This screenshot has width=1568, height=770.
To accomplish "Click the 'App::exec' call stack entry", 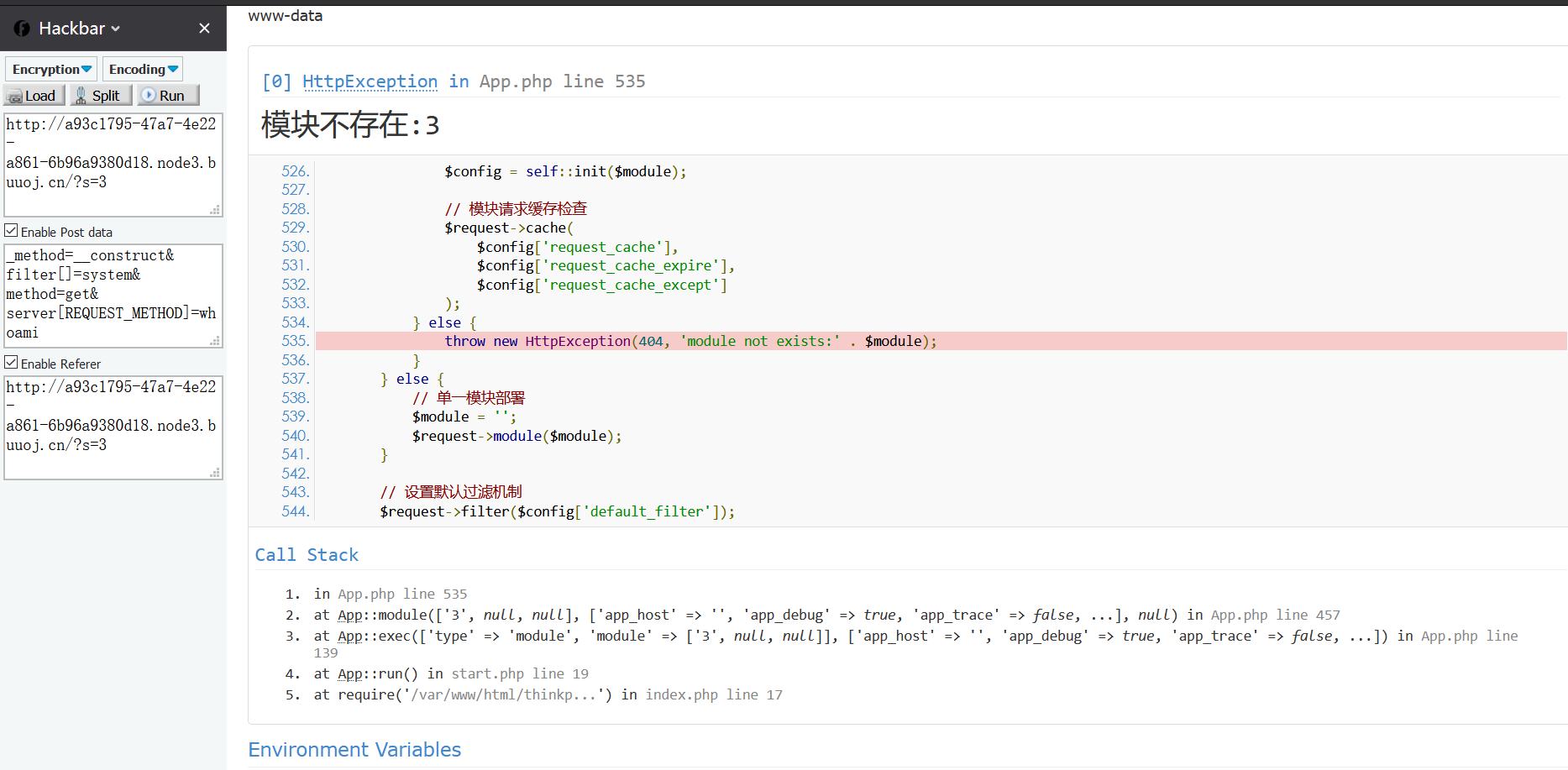I will 916,643.
